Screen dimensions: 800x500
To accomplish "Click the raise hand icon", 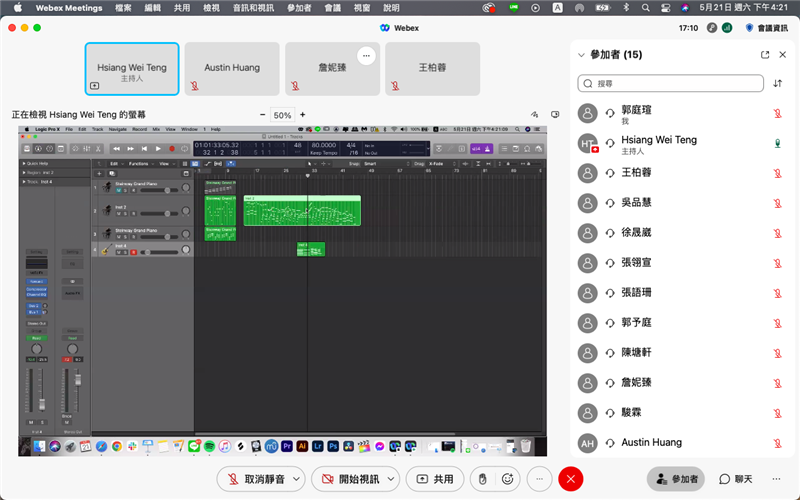I will coord(482,479).
